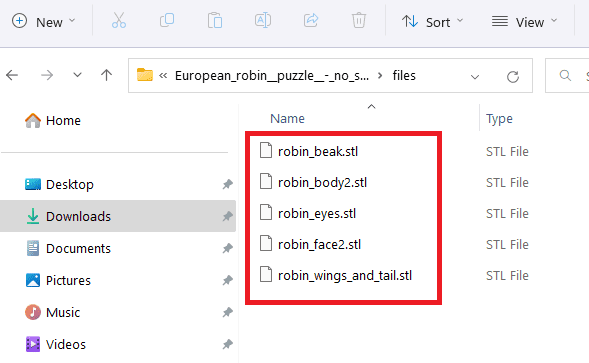Click the folder icon in address bar
The width and height of the screenshot is (589, 363).
145,75
